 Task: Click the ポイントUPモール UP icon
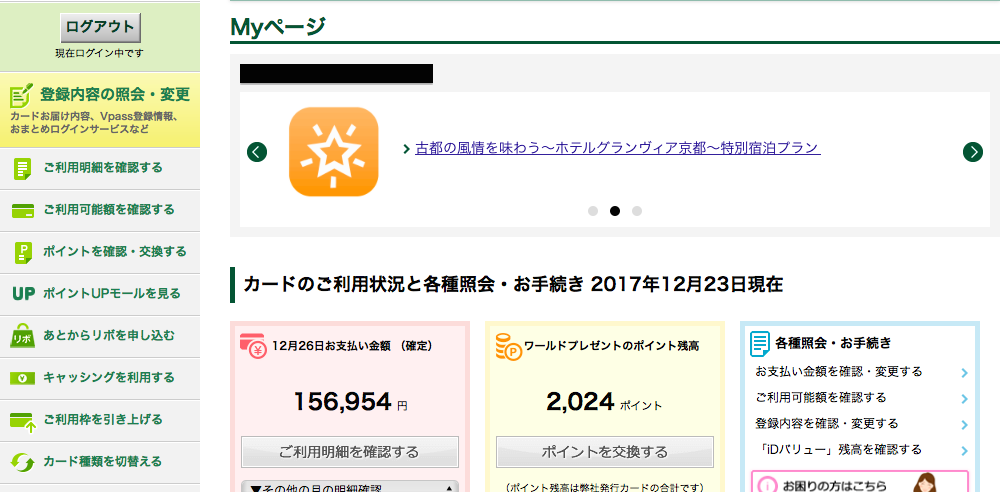pos(23,294)
